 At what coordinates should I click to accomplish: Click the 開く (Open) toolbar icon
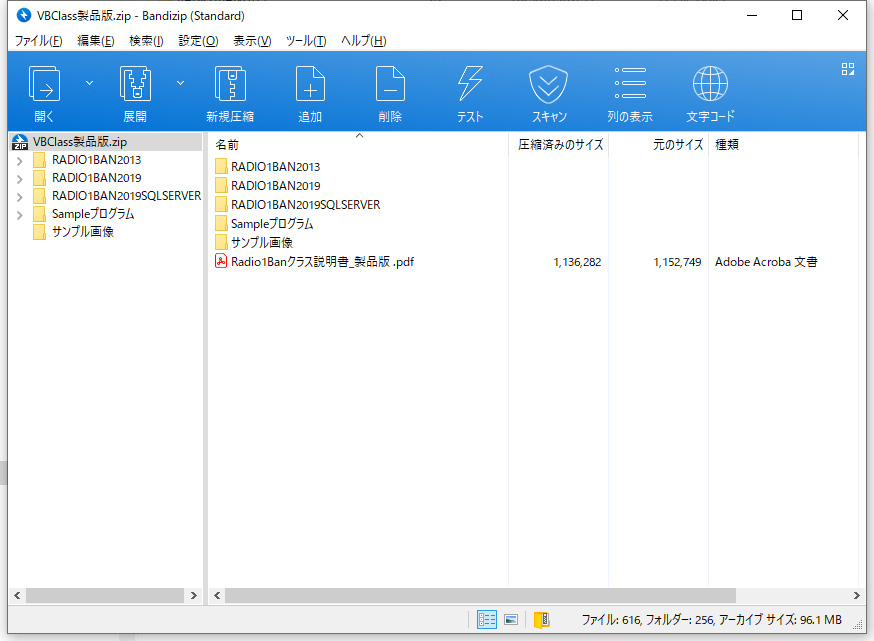click(x=44, y=84)
